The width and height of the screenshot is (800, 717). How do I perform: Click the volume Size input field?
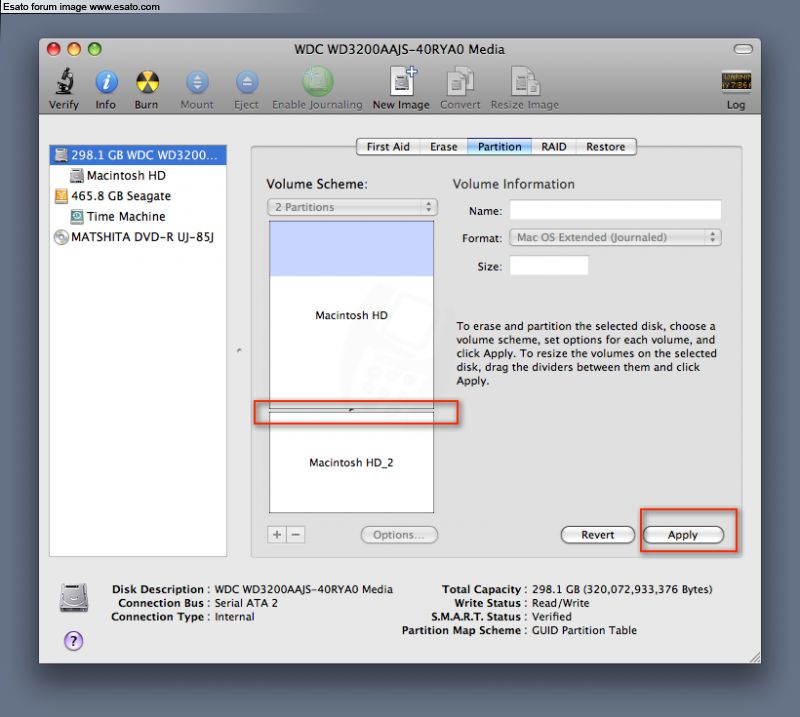549,266
